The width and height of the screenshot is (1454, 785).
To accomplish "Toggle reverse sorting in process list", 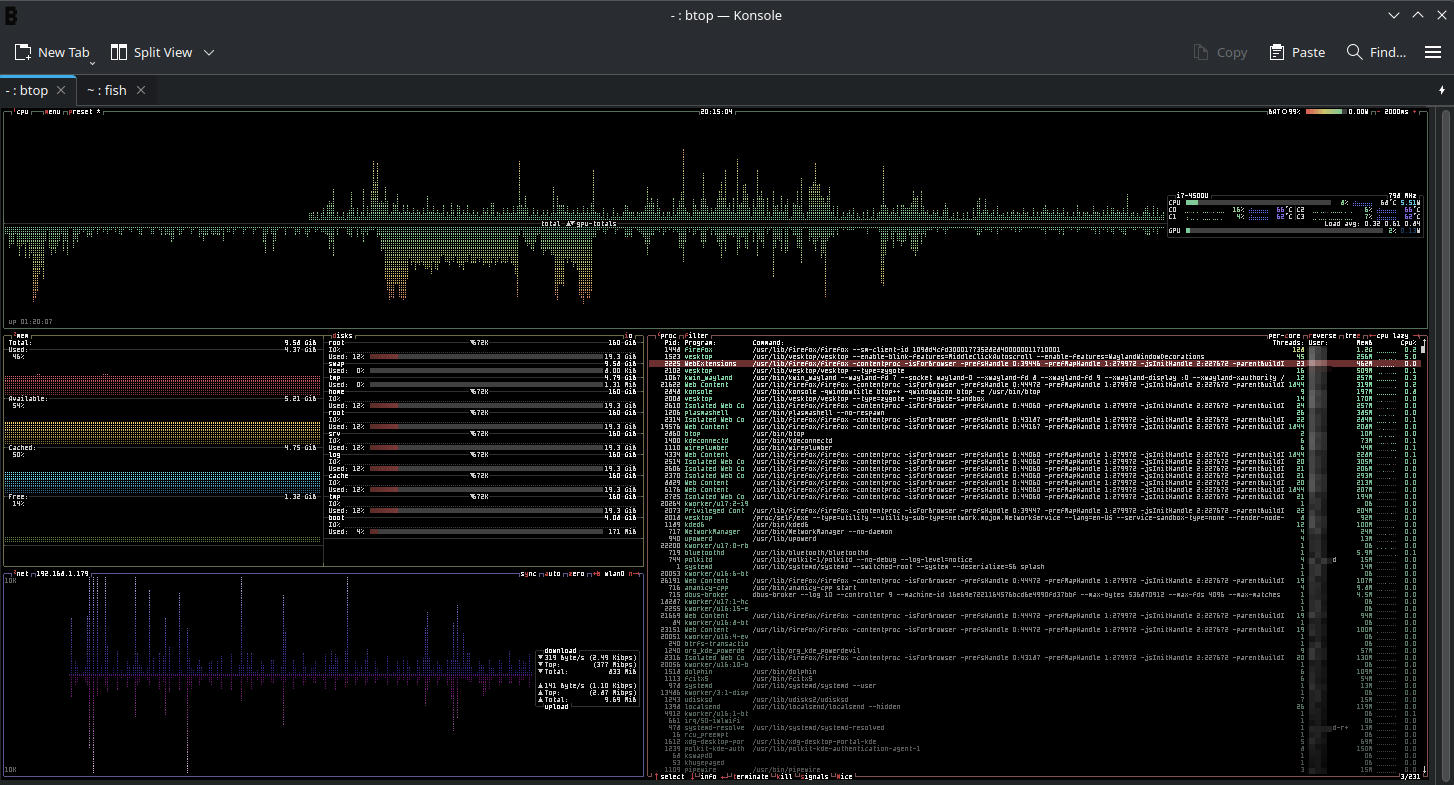I will 1322,336.
